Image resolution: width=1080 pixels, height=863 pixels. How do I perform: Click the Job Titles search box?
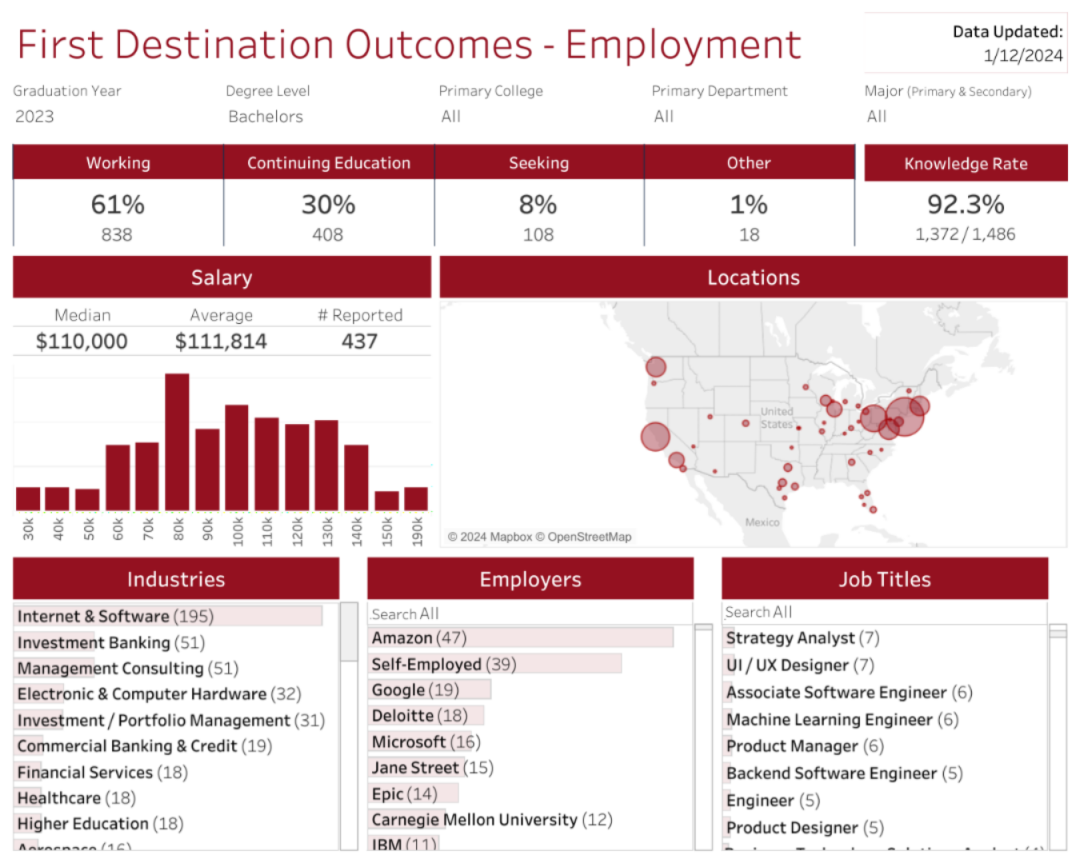tap(884, 612)
